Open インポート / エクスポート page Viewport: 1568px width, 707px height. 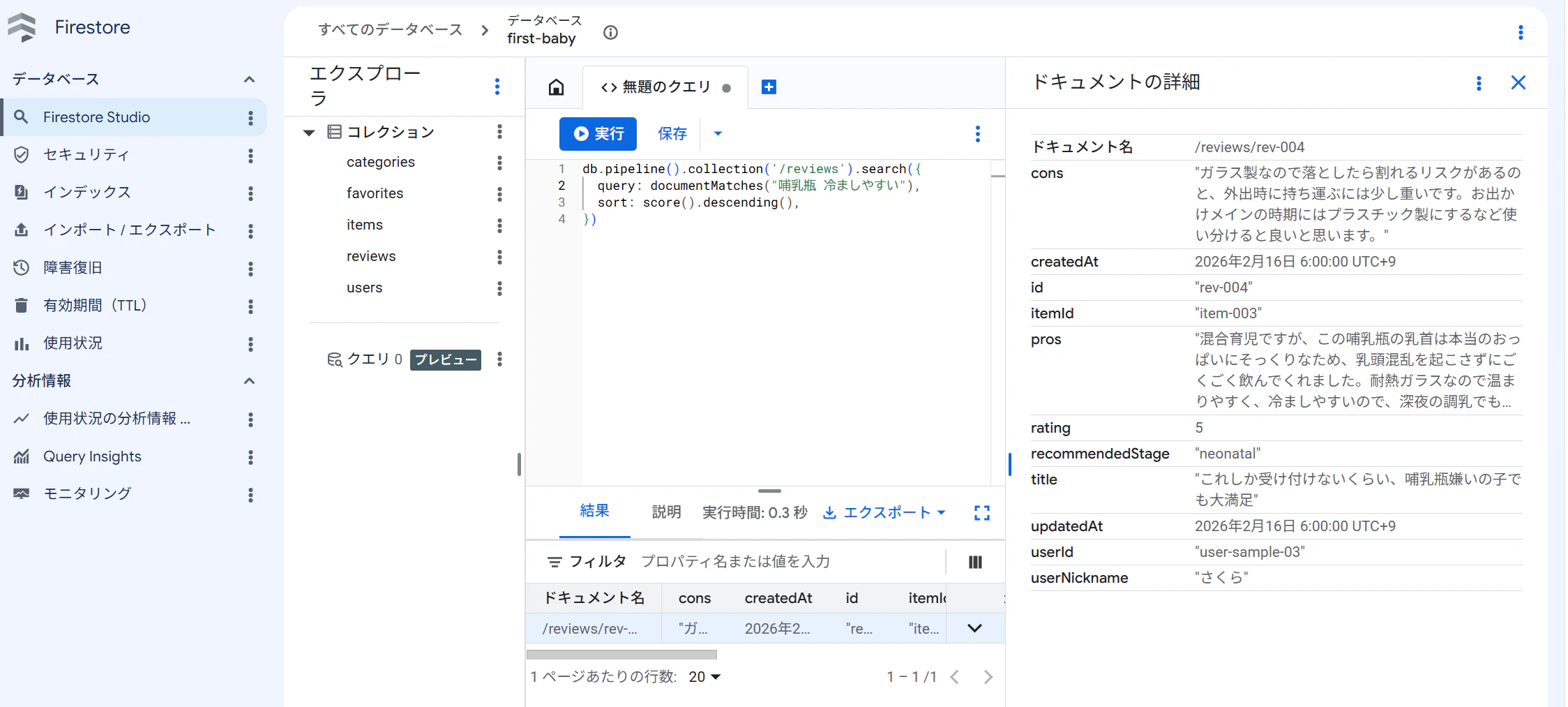pyautogui.click(x=130, y=230)
